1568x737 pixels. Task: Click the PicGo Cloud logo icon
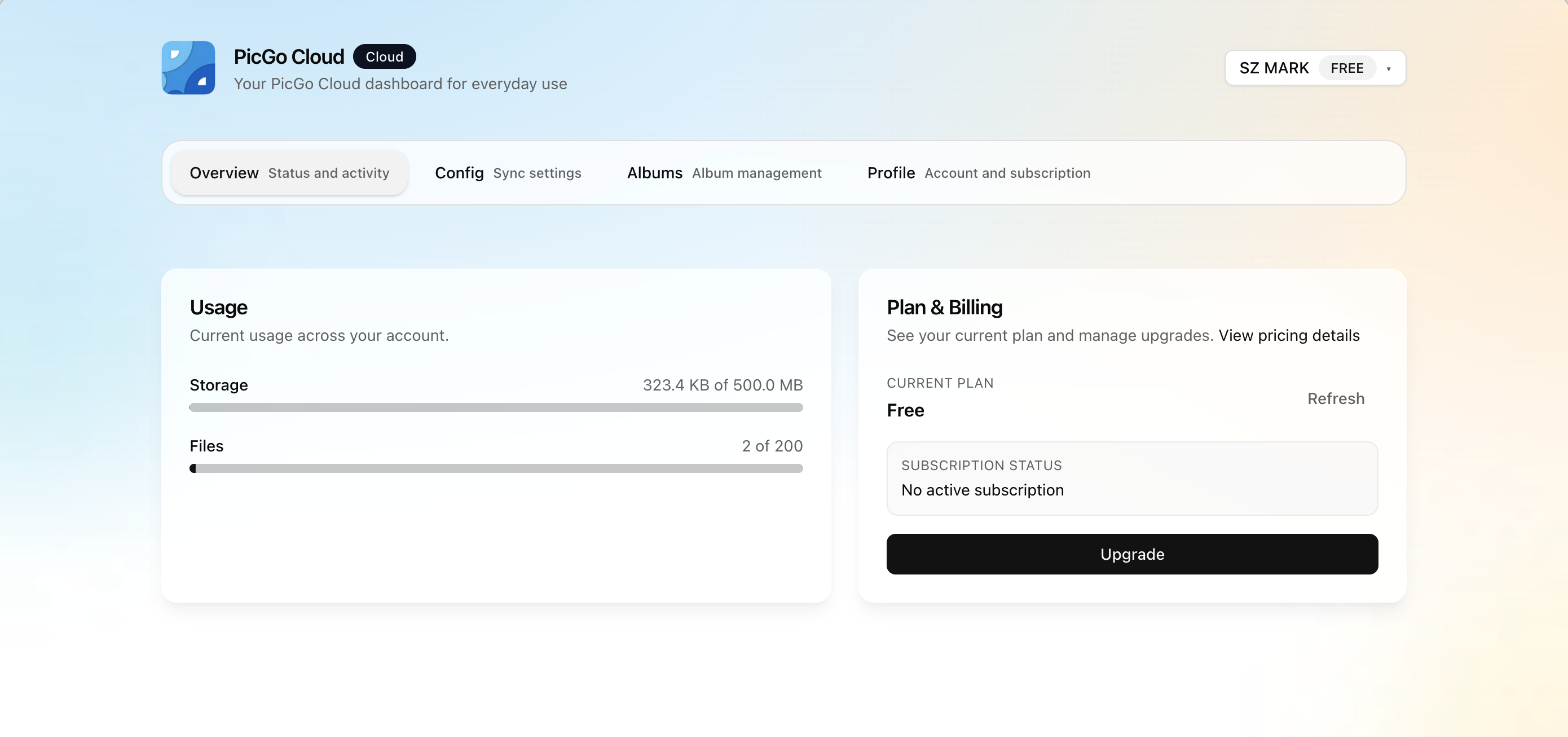tap(188, 68)
